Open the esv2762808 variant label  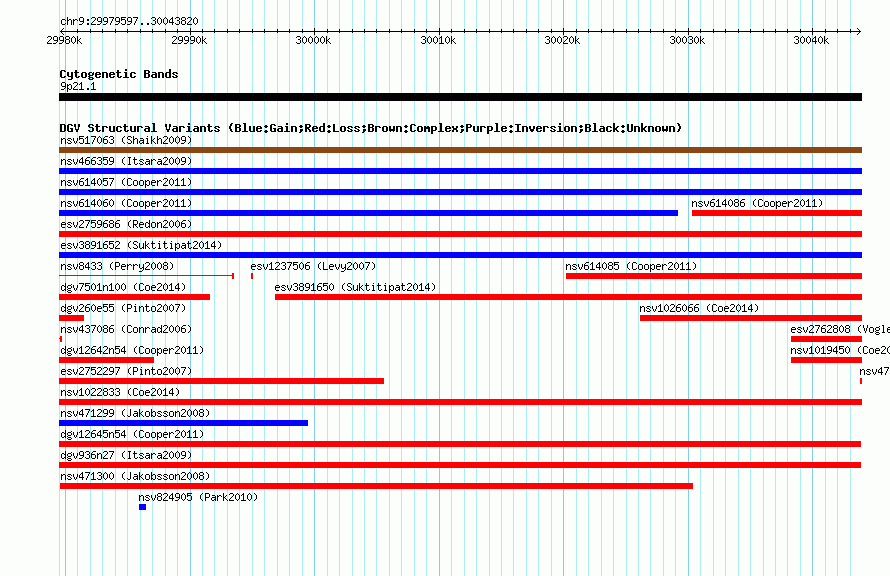pos(840,329)
